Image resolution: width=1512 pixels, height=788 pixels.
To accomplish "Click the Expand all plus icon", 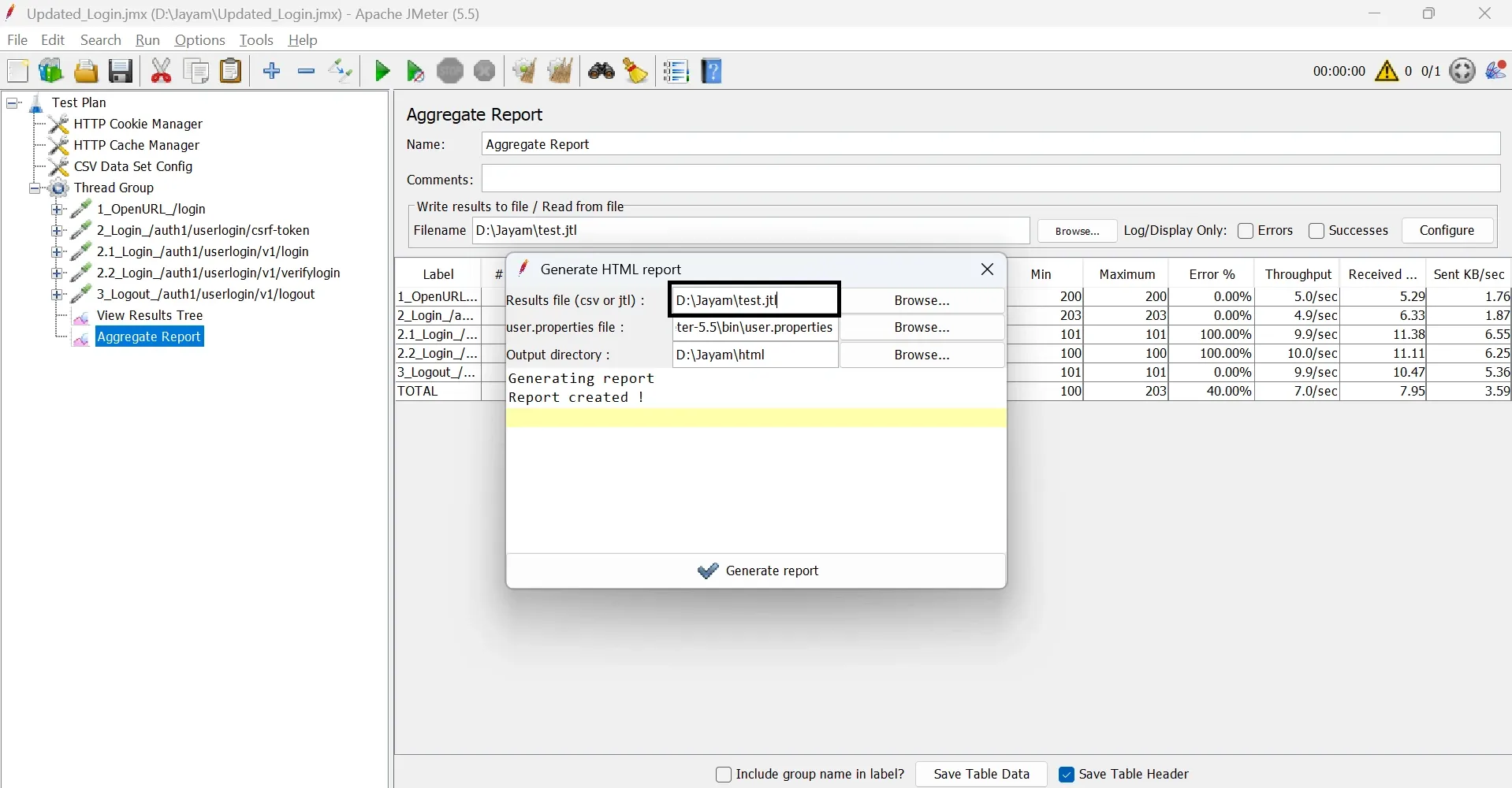I will (x=272, y=71).
